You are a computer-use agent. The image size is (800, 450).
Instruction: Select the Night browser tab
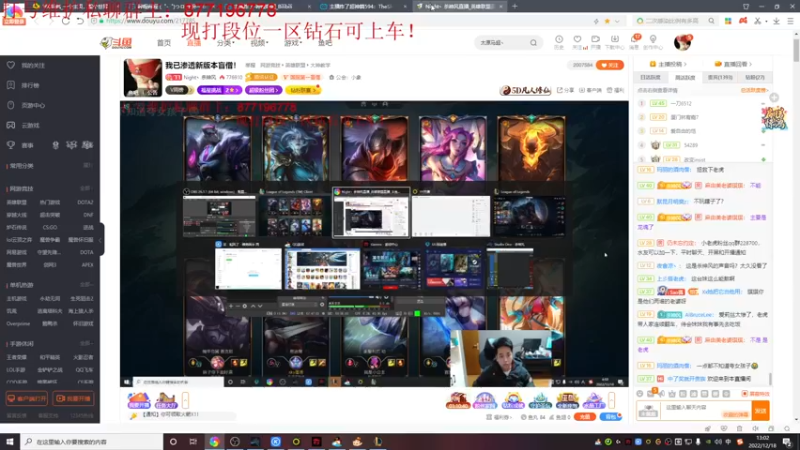(x=458, y=6)
